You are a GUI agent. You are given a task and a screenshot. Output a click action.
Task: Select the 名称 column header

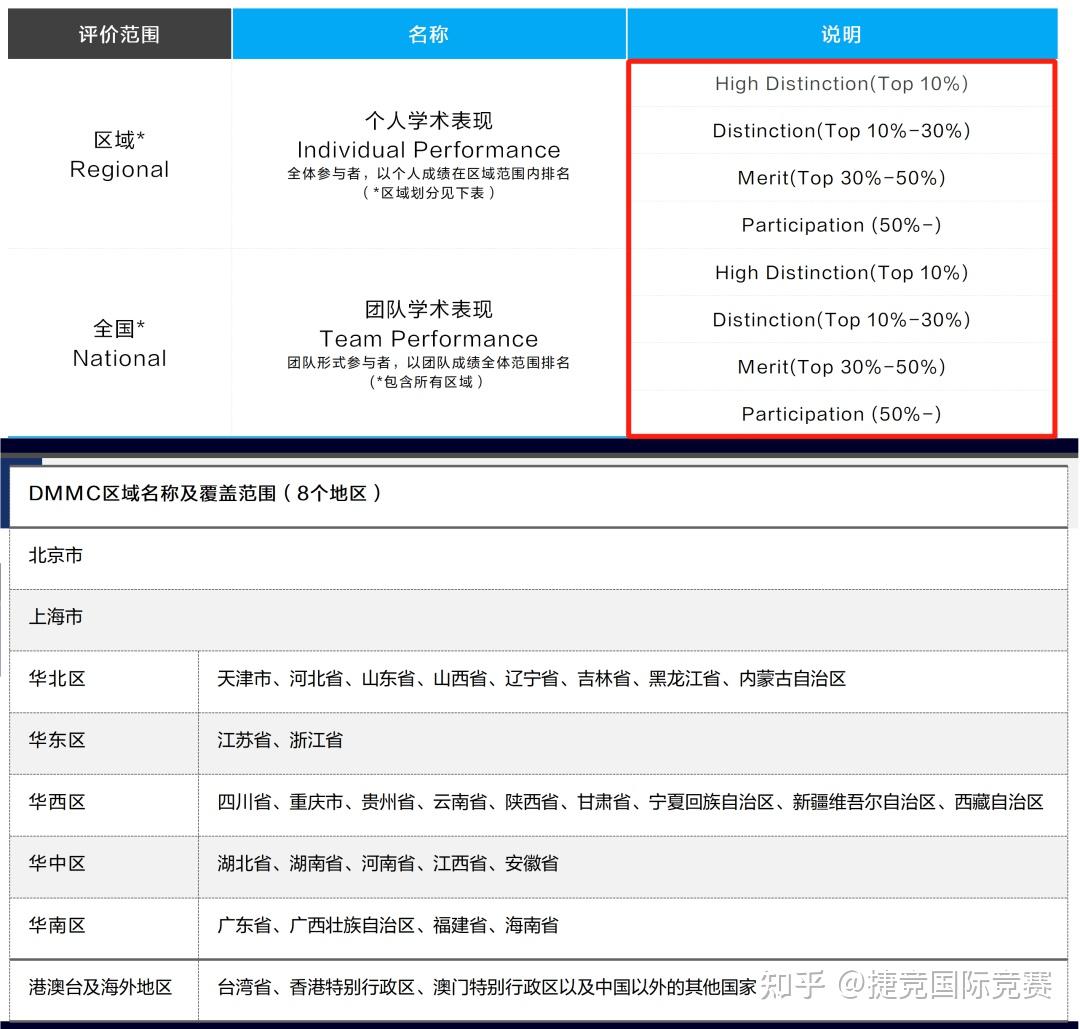tap(428, 33)
